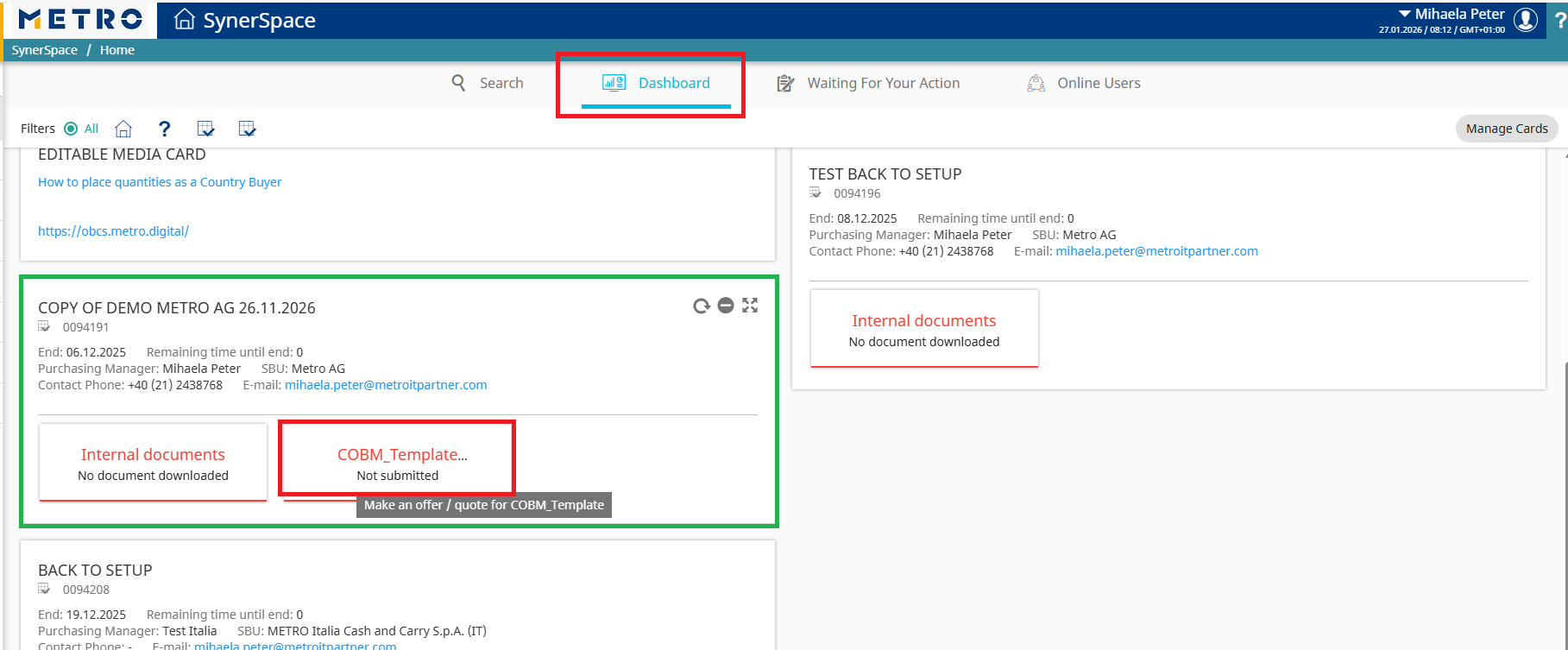Click the 'Filters' label

tap(38, 129)
